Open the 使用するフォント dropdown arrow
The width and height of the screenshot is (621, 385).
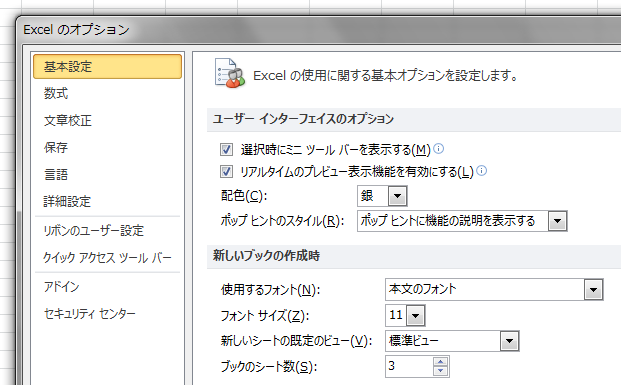tap(593, 290)
